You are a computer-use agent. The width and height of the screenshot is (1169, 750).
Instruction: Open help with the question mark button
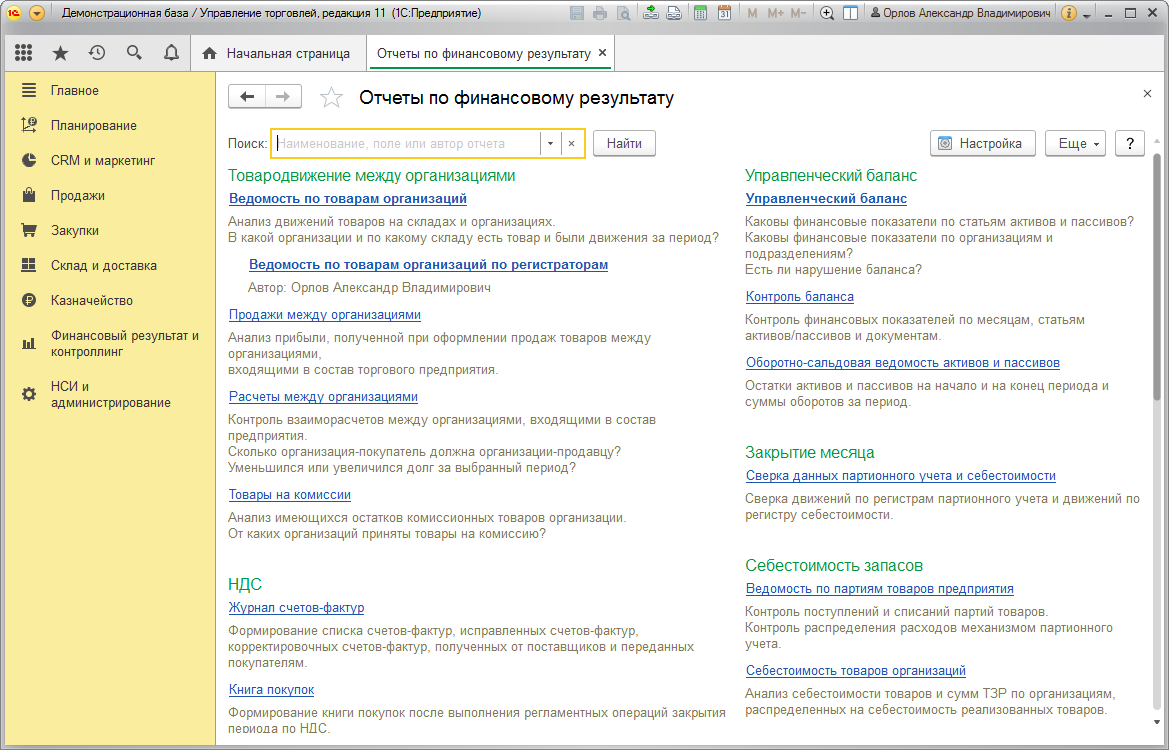[x=1129, y=144]
